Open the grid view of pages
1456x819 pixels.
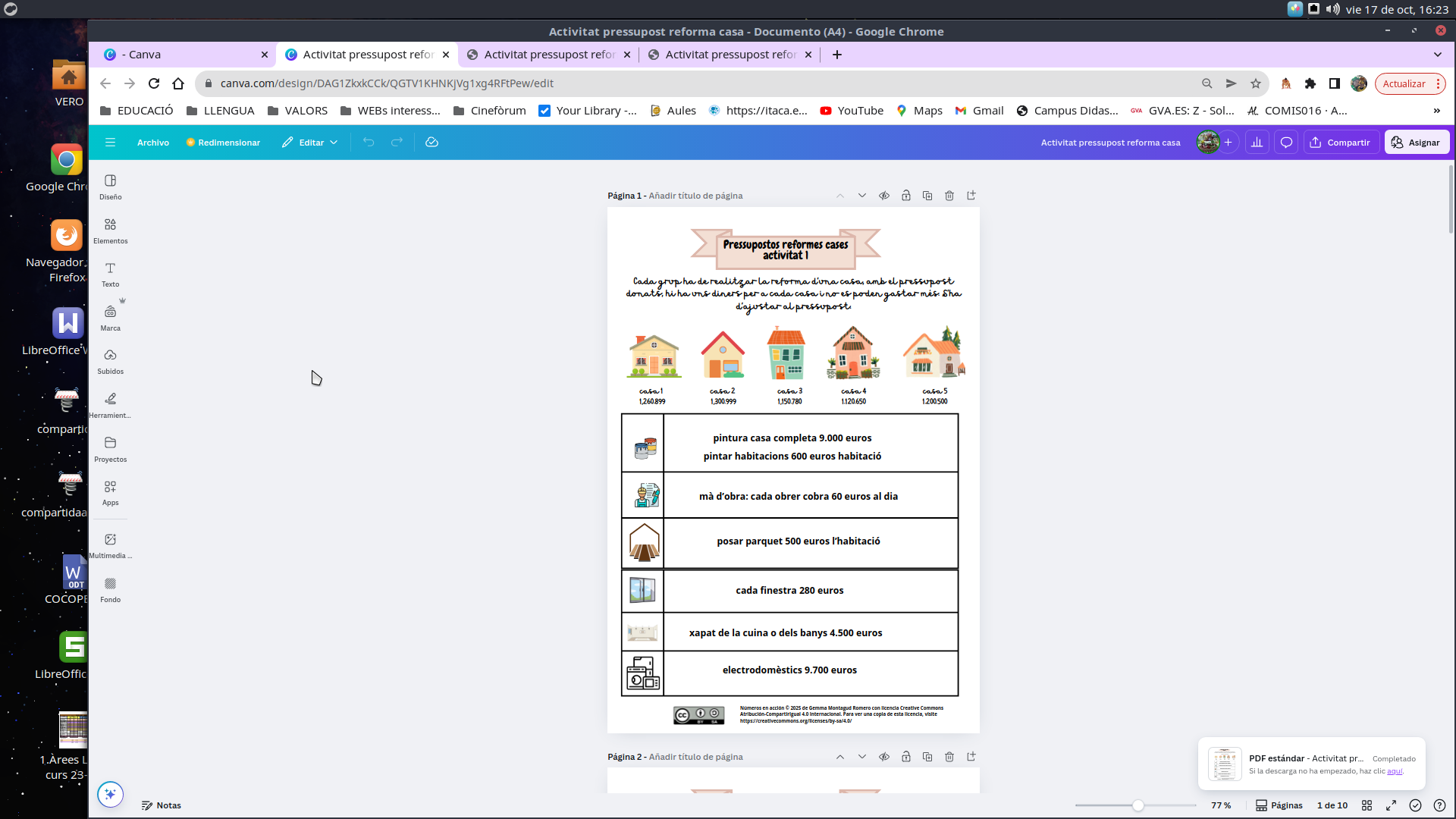pos(1368,805)
